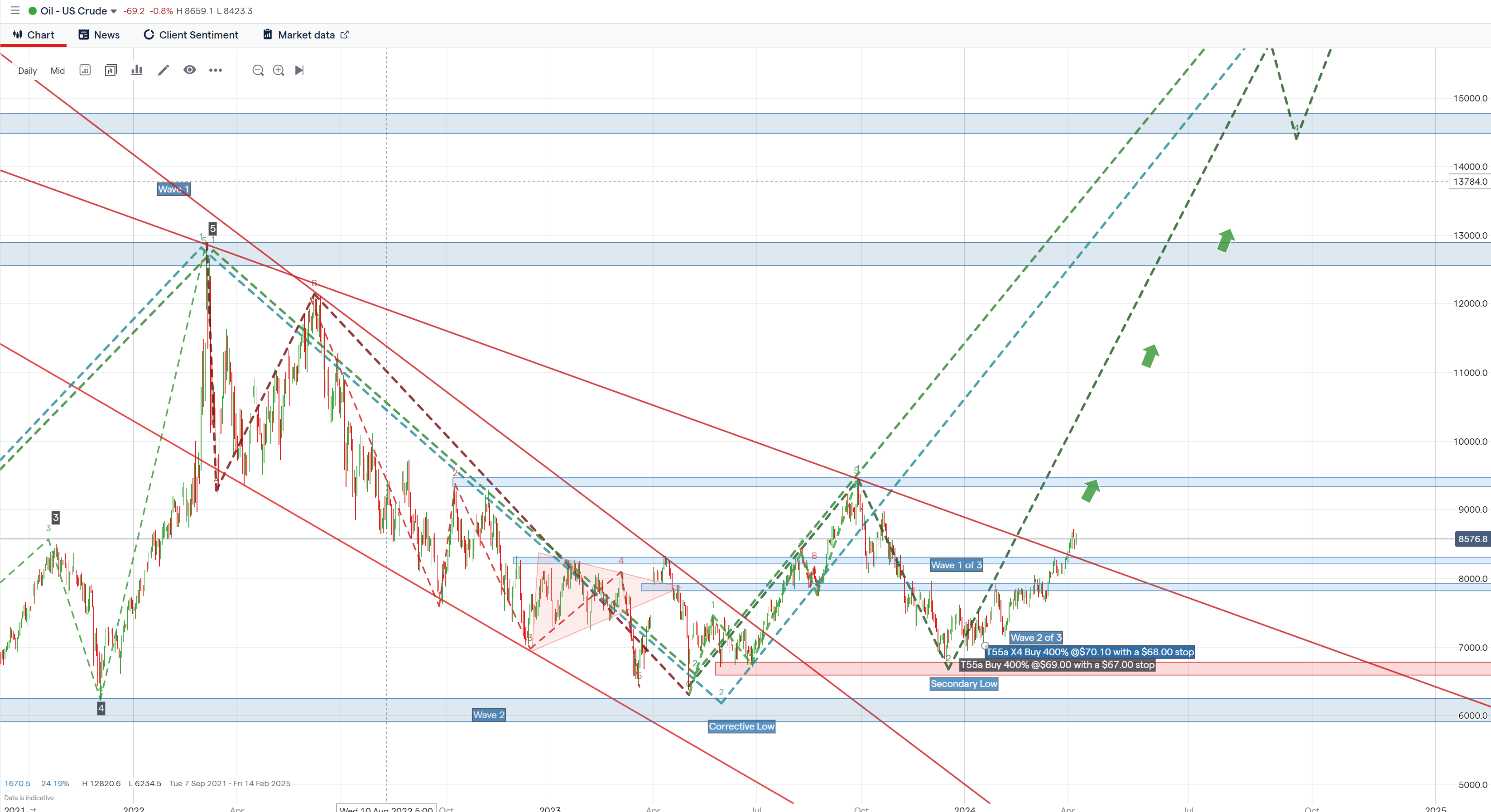Jump to latest price data

point(299,70)
